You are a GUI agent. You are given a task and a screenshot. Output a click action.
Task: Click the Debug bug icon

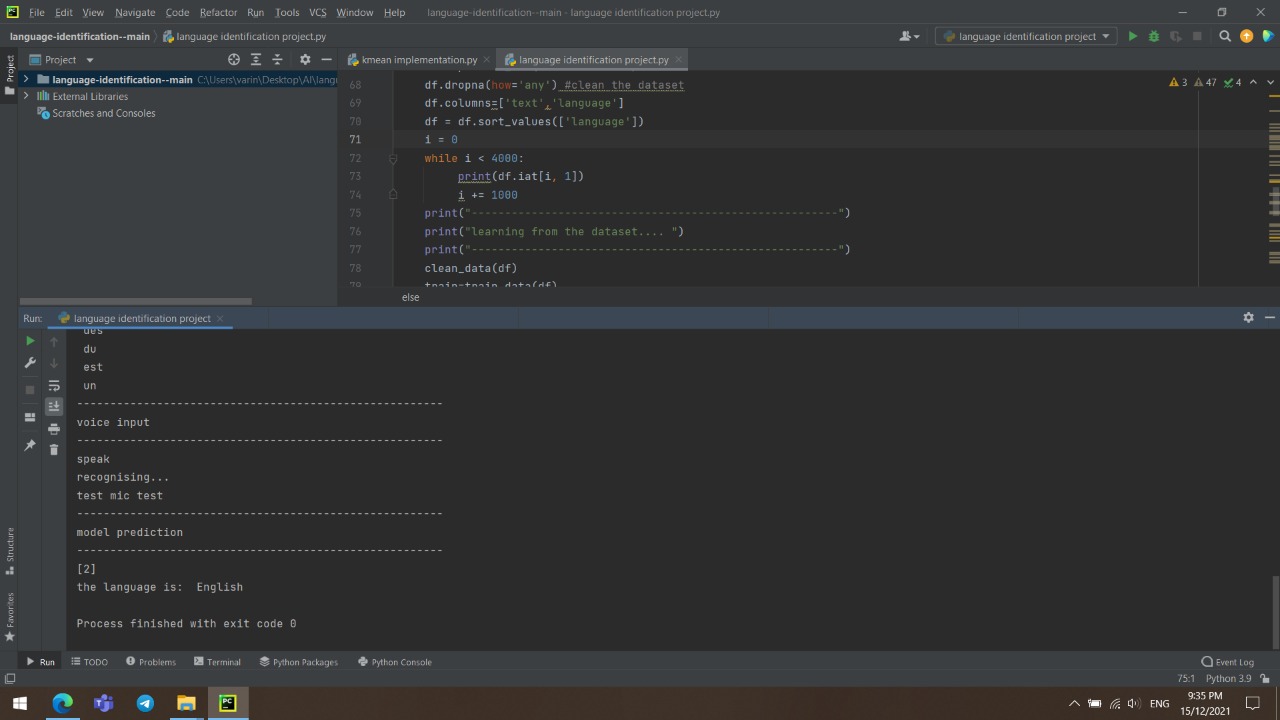click(x=1153, y=36)
